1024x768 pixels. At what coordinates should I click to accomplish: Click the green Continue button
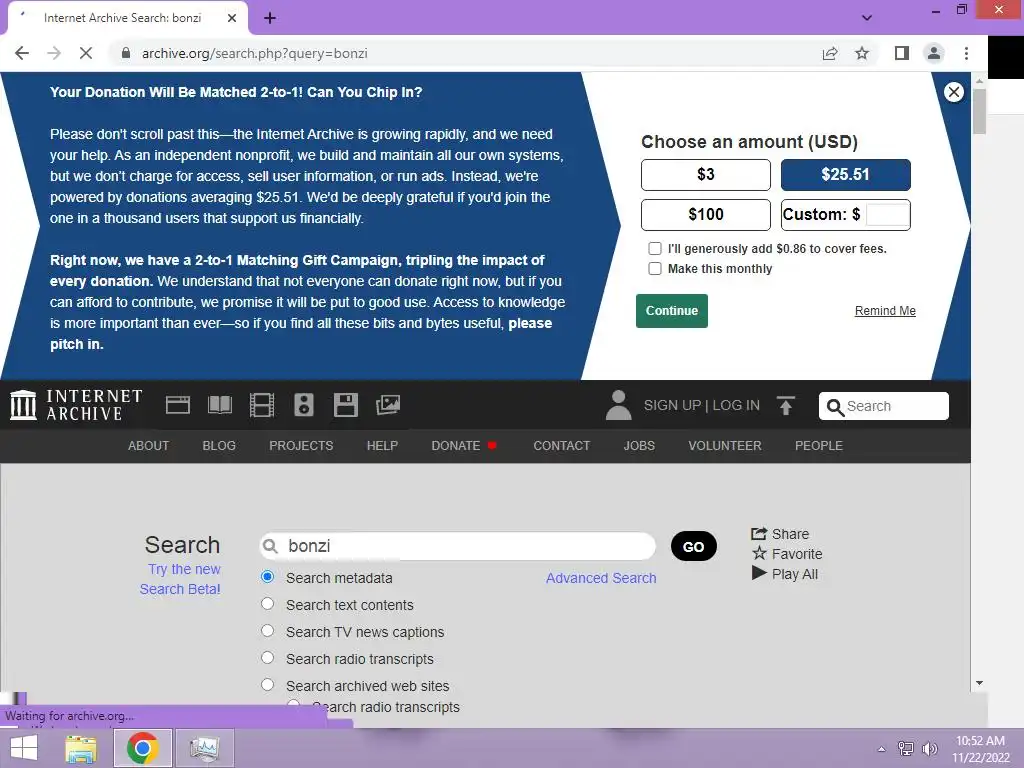[671, 311]
